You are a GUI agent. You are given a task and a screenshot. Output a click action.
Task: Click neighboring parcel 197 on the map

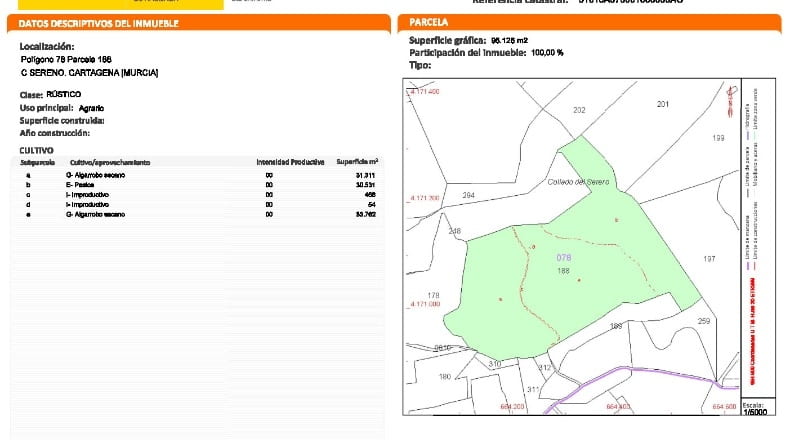click(x=709, y=259)
